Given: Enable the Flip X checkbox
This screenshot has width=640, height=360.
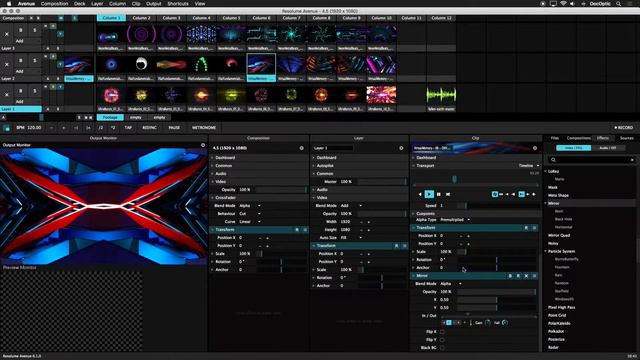Looking at the screenshot, I should coord(442,332).
